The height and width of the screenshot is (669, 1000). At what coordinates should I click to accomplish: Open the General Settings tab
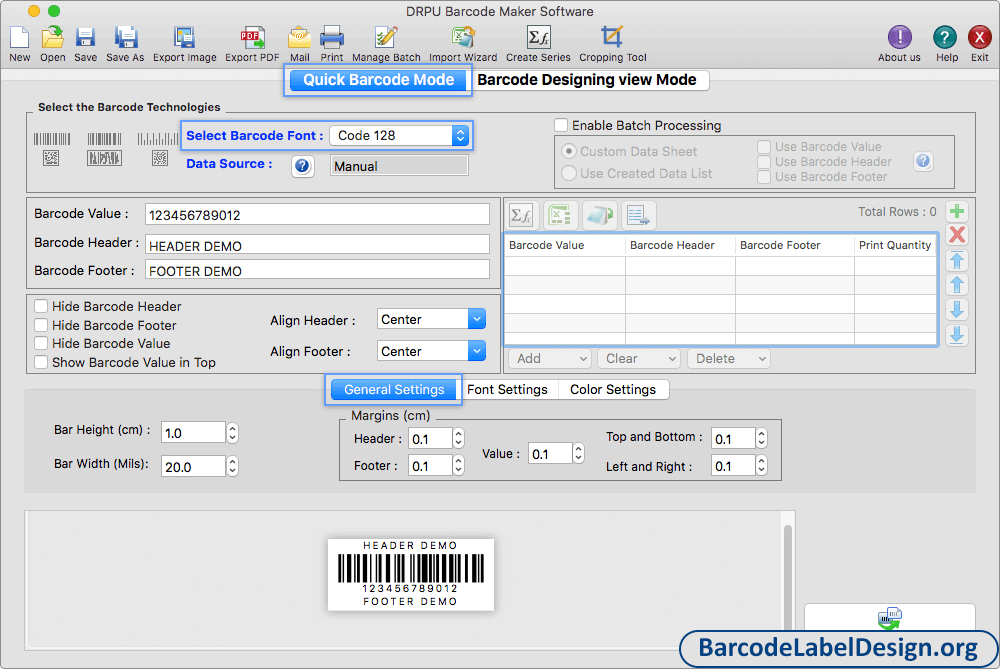click(393, 390)
